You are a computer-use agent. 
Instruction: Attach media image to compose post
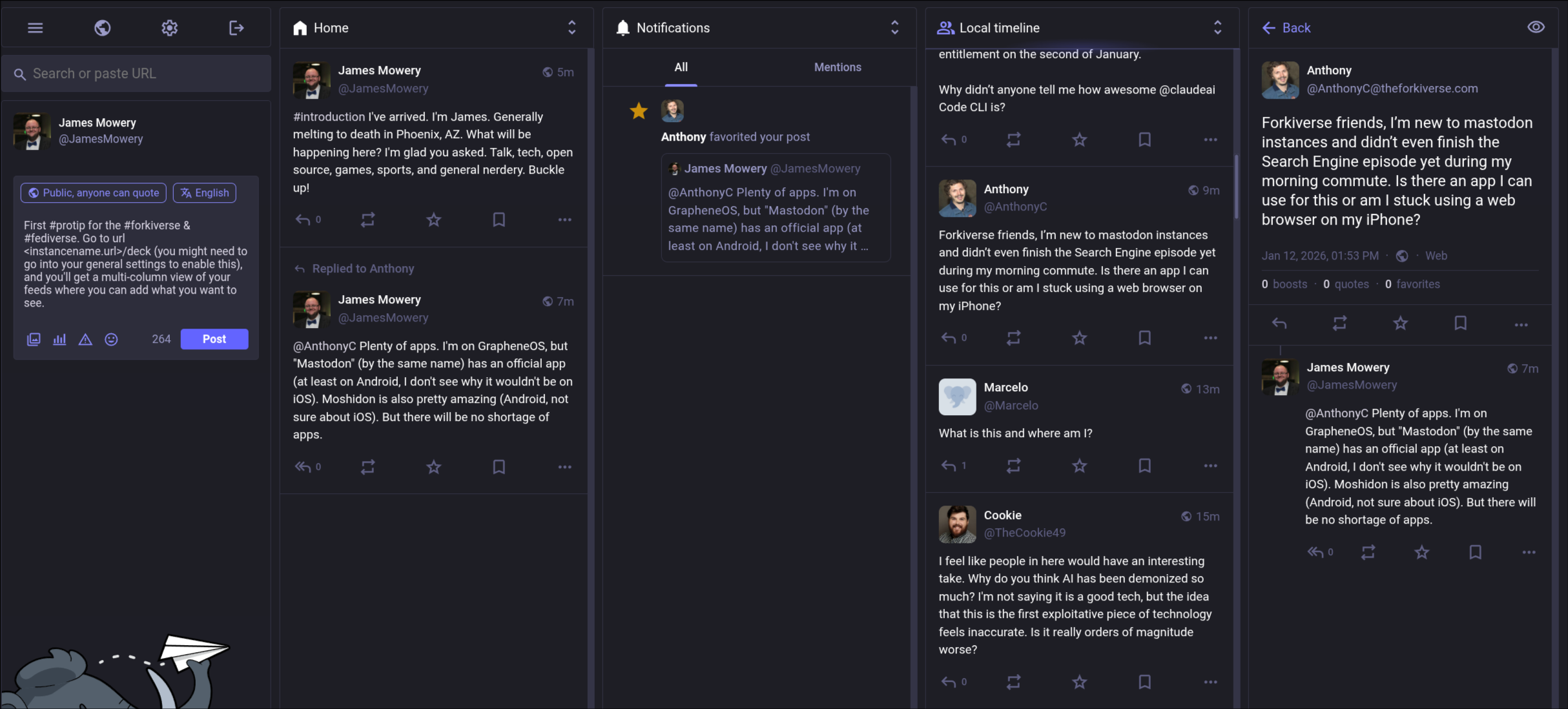[x=34, y=339]
